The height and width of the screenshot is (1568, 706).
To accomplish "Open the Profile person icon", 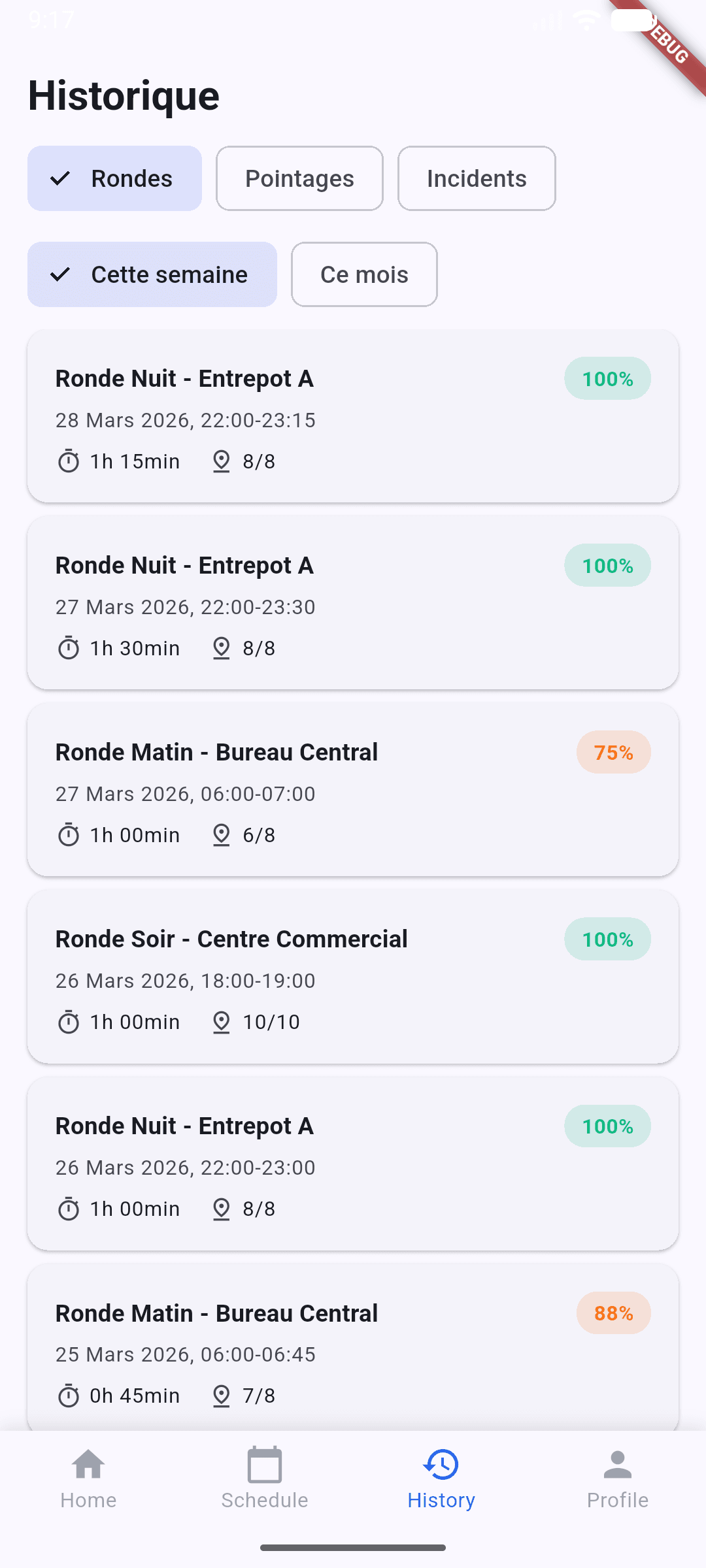I will pos(618,1464).
